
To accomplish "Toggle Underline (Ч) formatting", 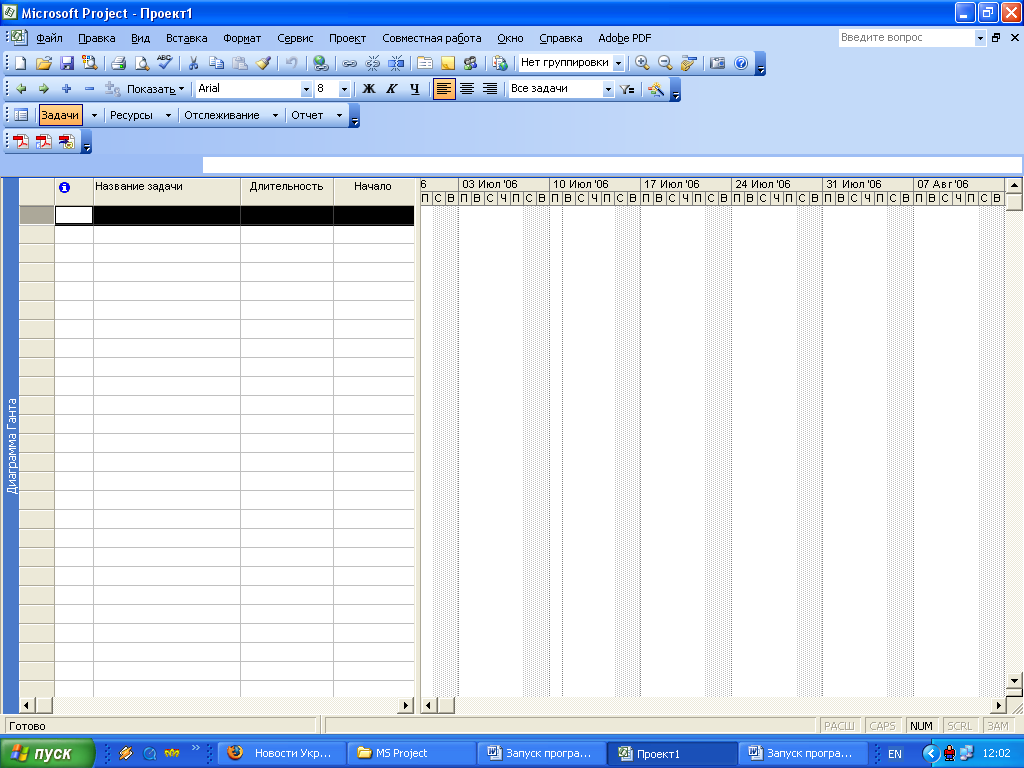I will (x=415, y=89).
